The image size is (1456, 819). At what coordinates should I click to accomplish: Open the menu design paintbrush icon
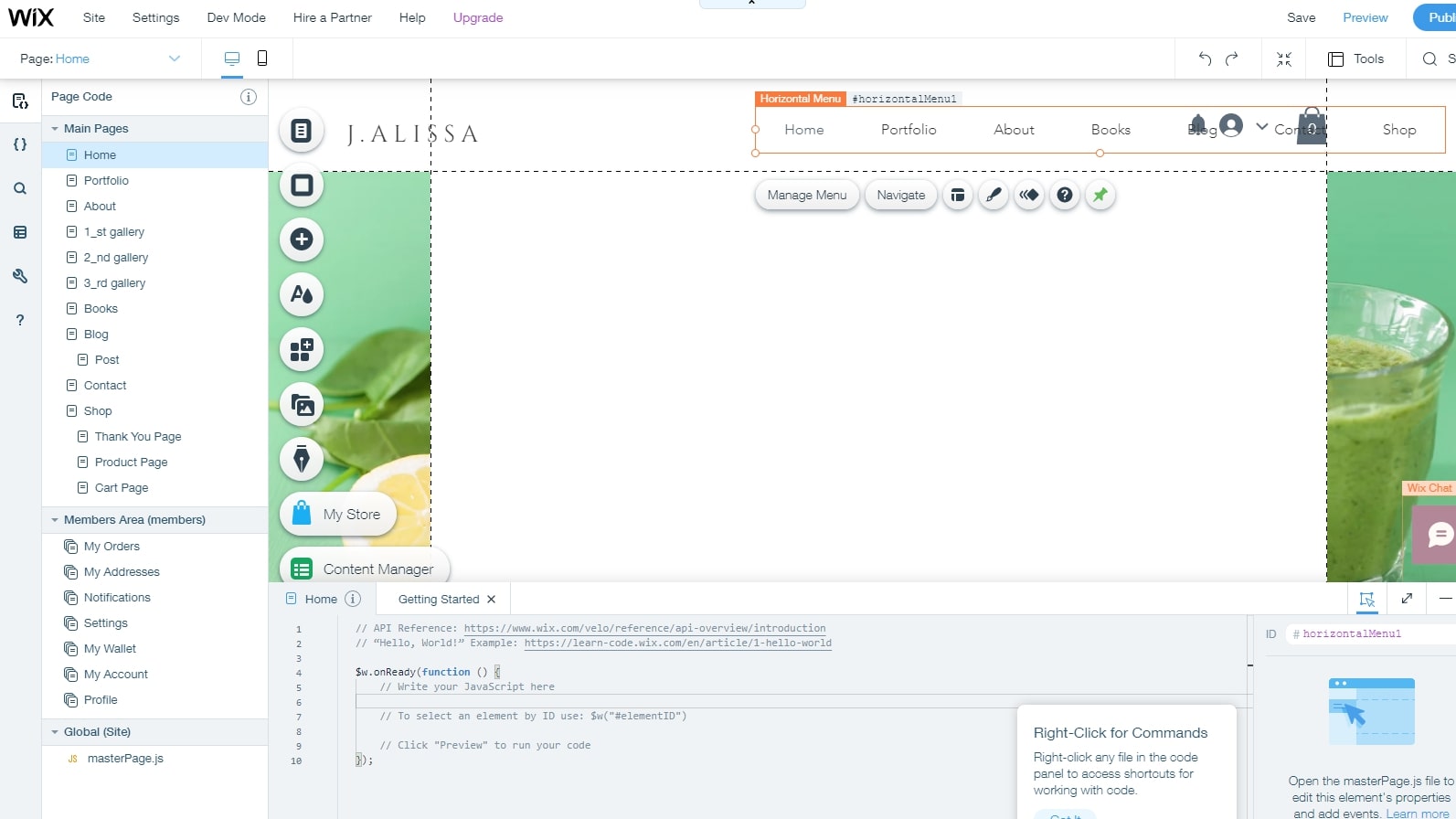(x=994, y=195)
